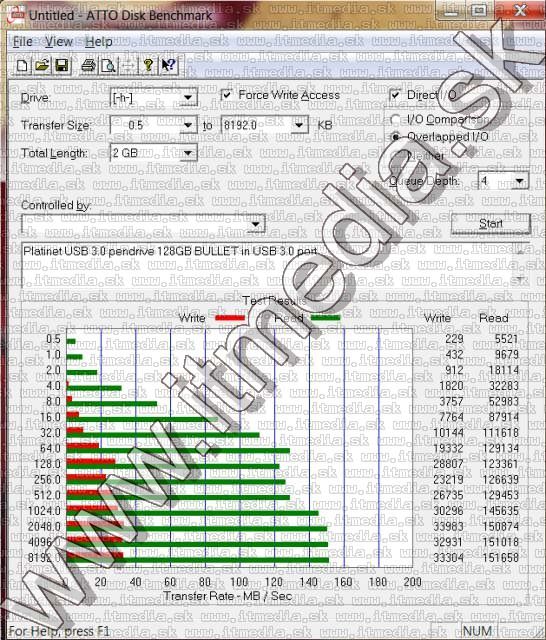Click the description text field with Platinet text
This screenshot has width=546, height=640.
(267, 265)
